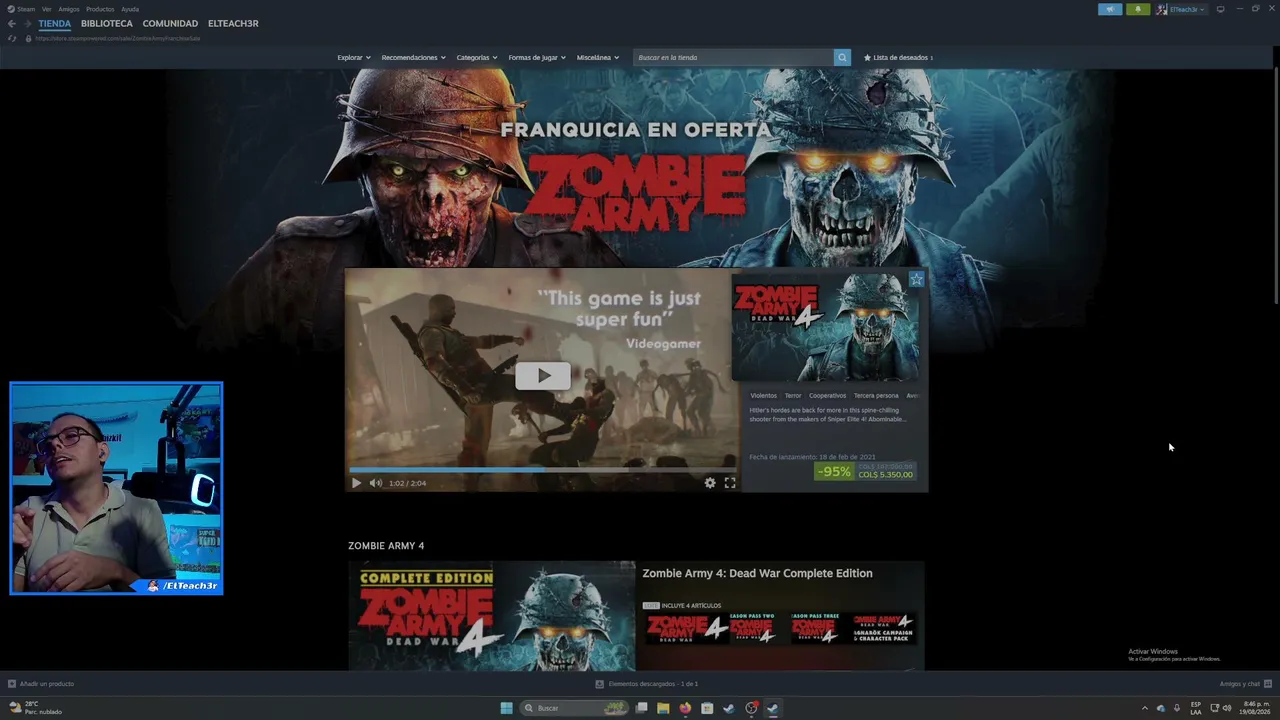Open Lista de deseos wishlist link
Image resolution: width=1280 pixels, height=720 pixels.
coord(898,57)
